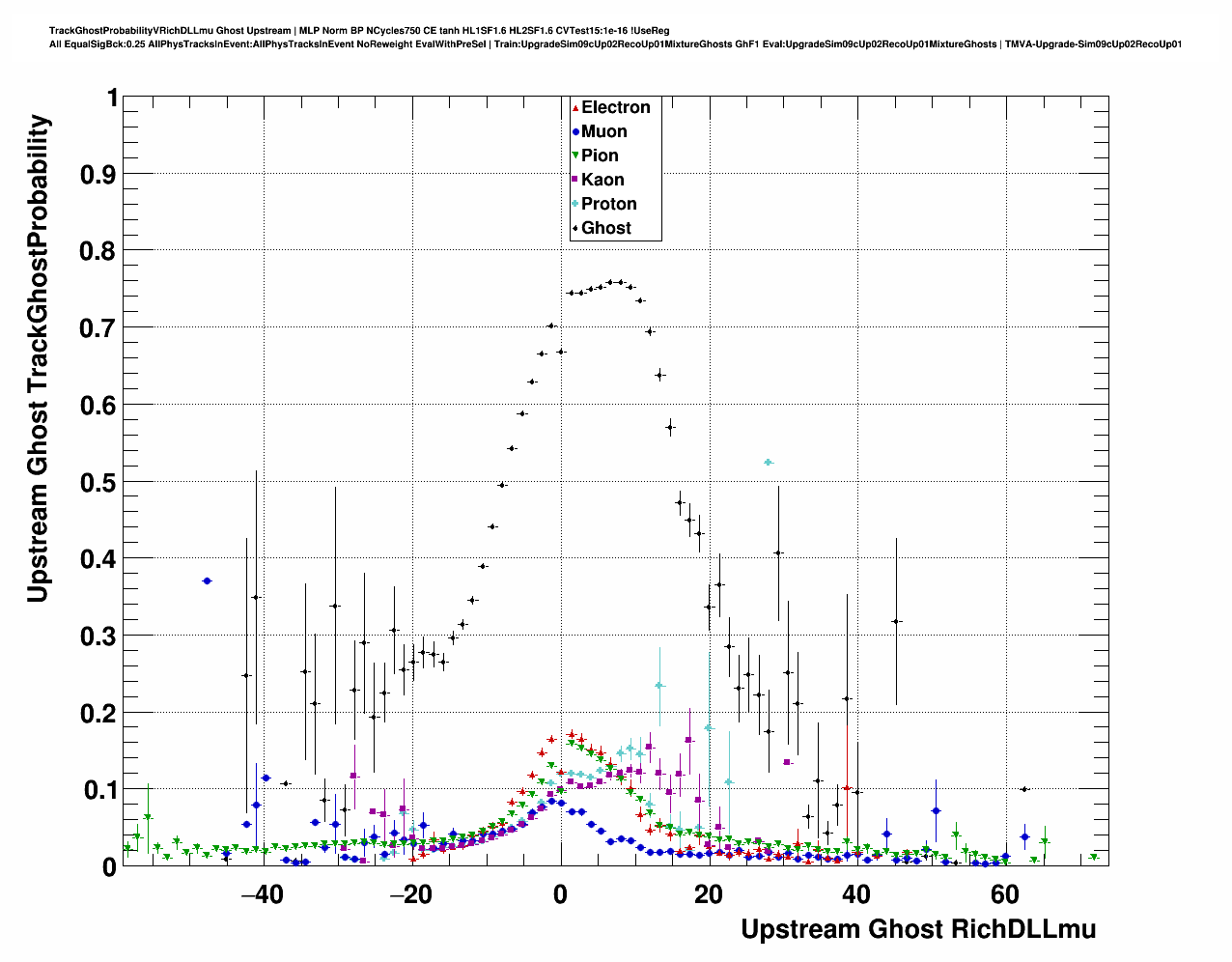This screenshot has width=1232, height=962.
Task: Click the x-axis tick label −40
Action: point(261,894)
